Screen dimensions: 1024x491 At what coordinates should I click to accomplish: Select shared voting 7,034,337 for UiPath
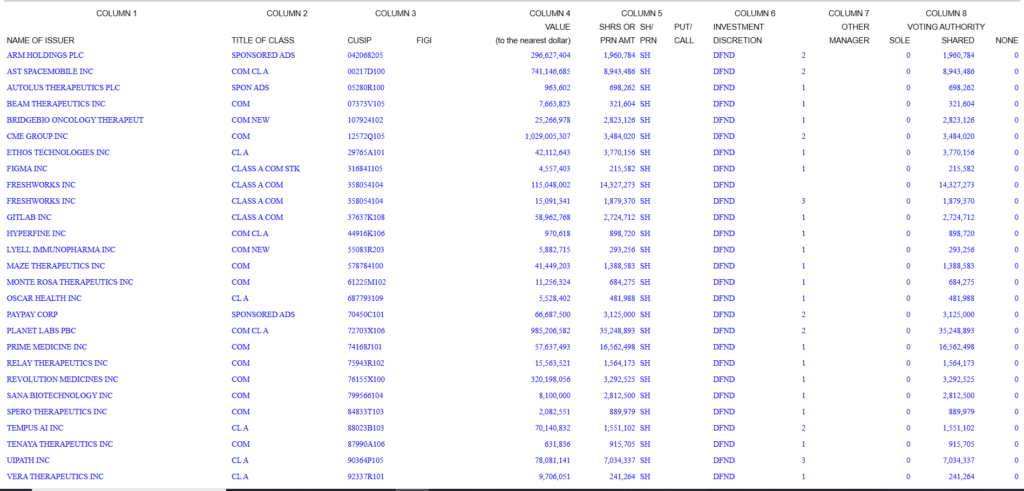[x=959, y=460]
